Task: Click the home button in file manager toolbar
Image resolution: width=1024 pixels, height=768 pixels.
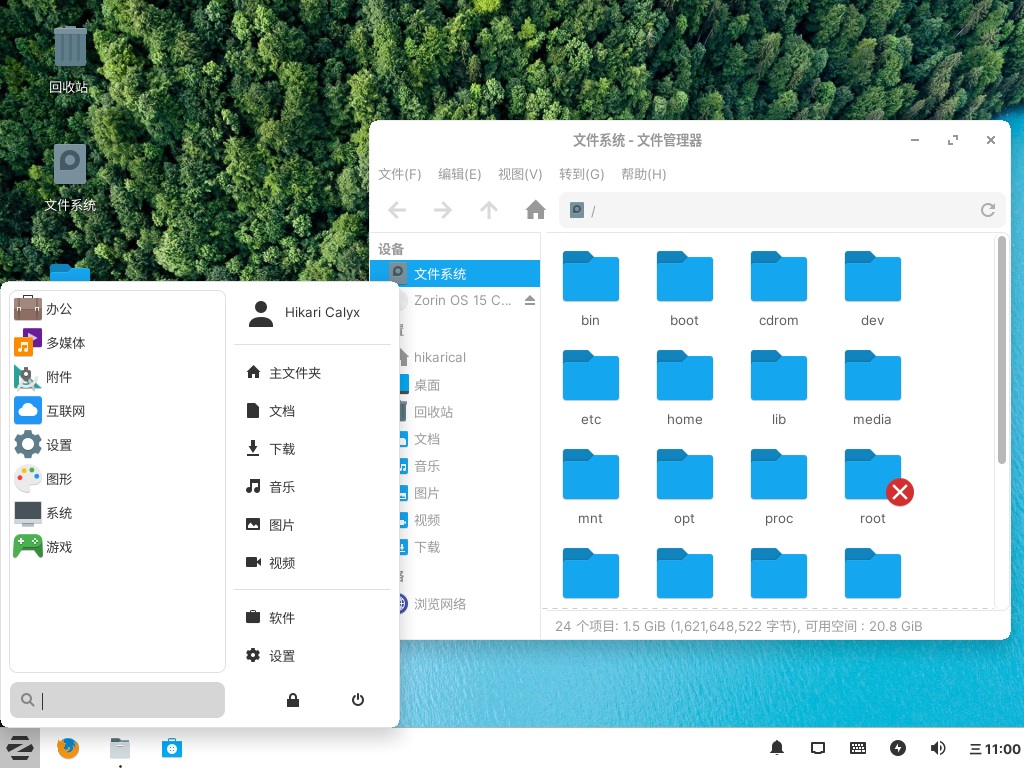Action: click(535, 210)
